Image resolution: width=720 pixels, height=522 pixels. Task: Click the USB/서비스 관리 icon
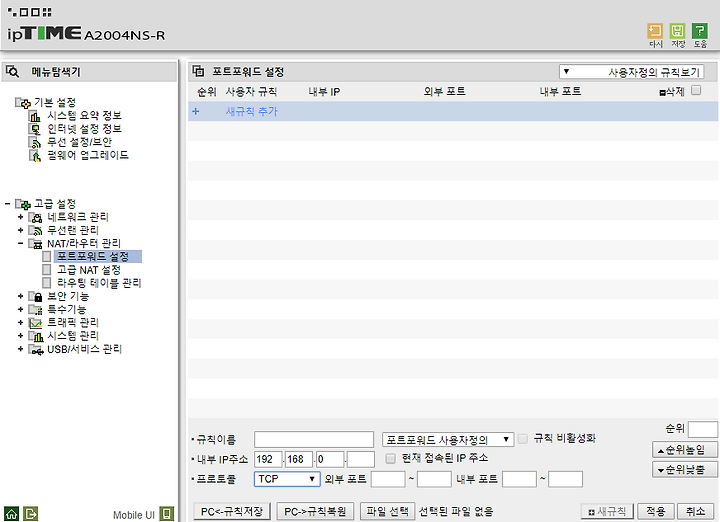36,350
